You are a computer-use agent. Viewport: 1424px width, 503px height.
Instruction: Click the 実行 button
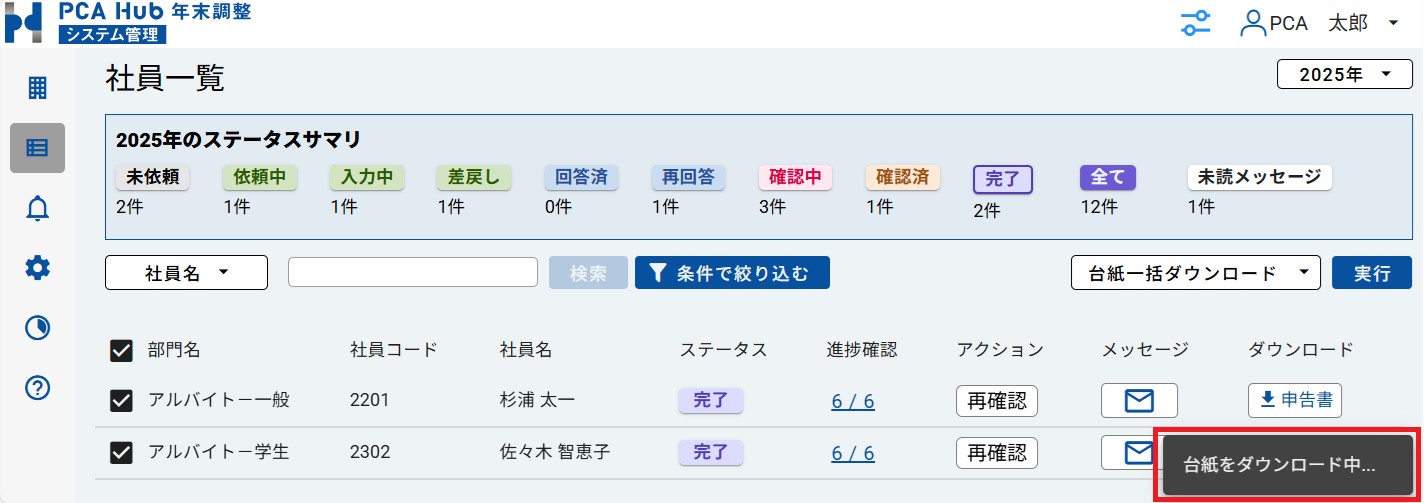coord(1371,273)
